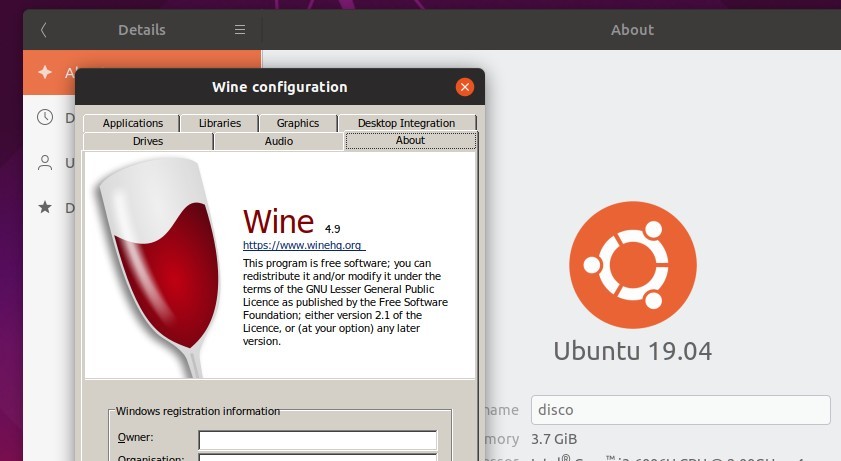
Task: Select the About tab in Wine configuration
Action: click(410, 140)
